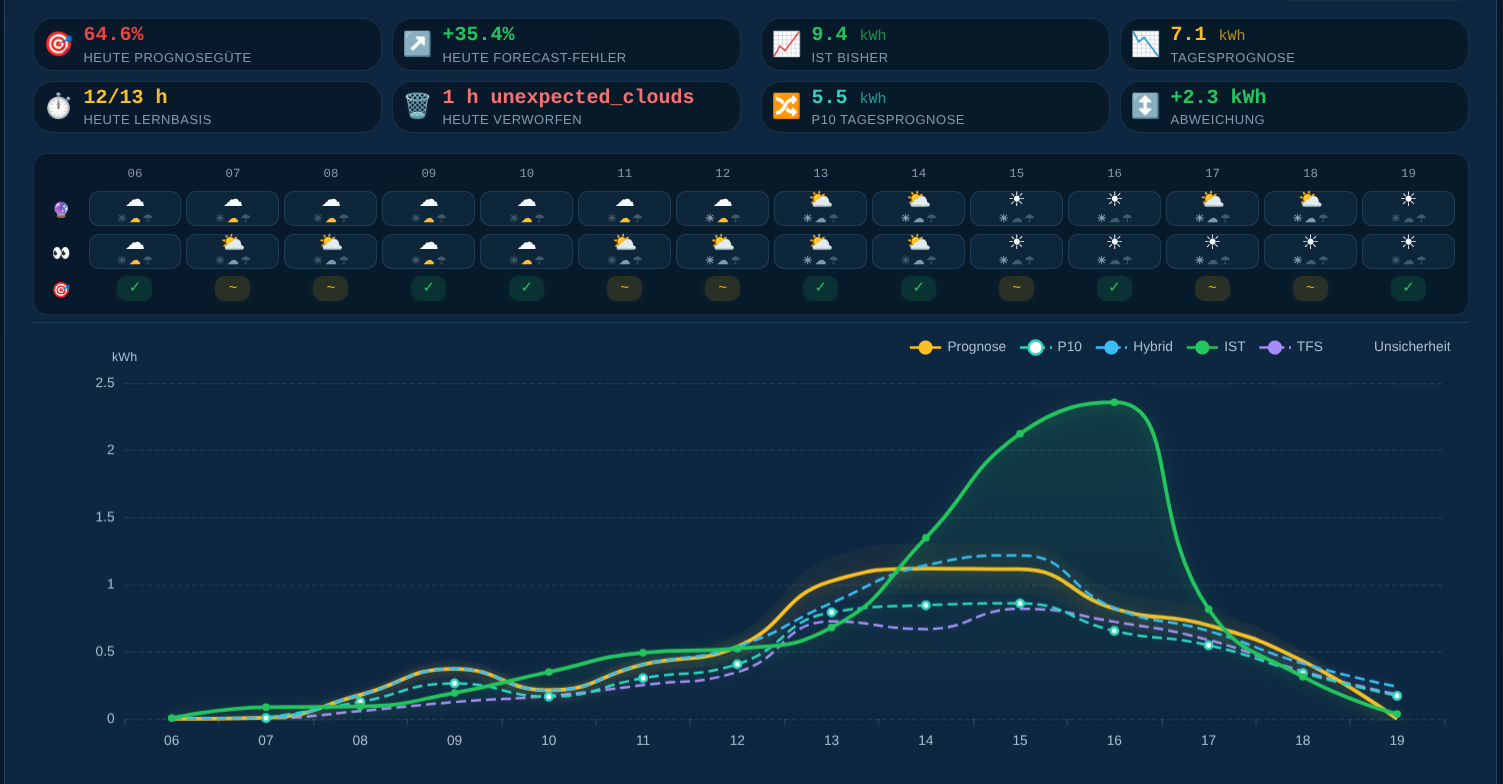Toggle the Prognose series in the legend
The height and width of the screenshot is (784, 1503).
click(958, 347)
